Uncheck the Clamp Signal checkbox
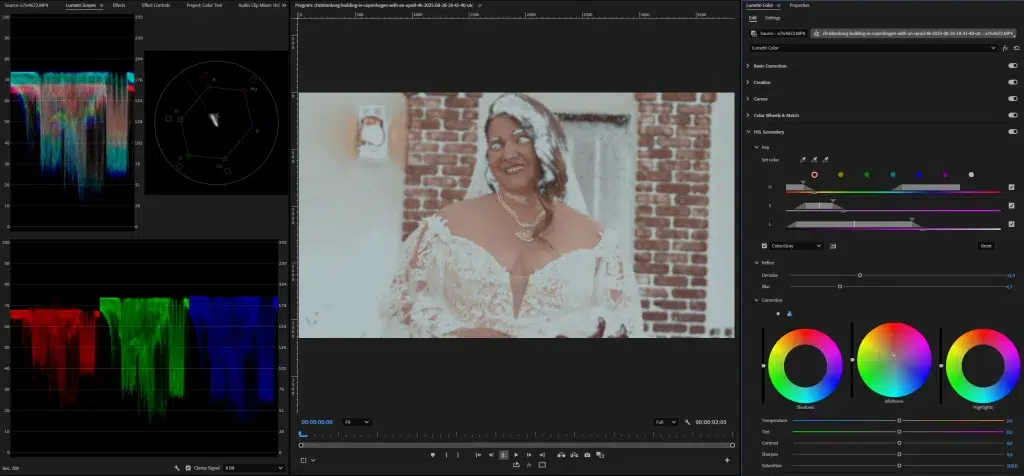Screen dimensions: 1024x476 (188, 468)
